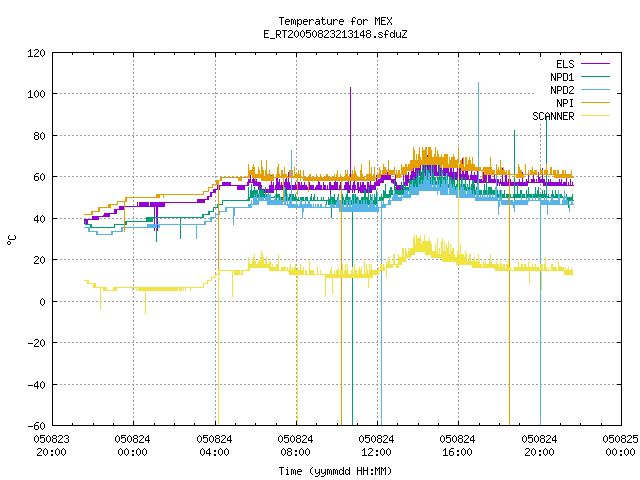Click the °C y-axis unit label
Viewport: 640px width, 480px height.
pyautogui.click(x=11, y=240)
